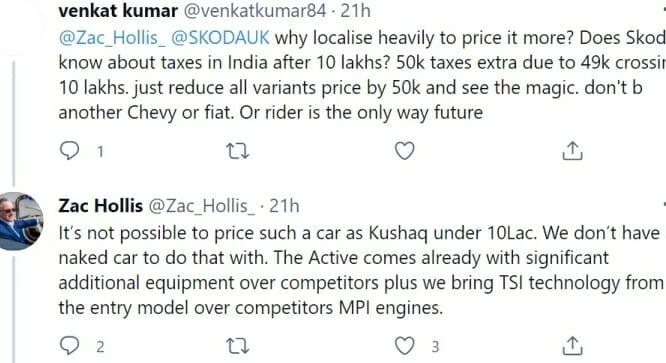This screenshot has width=666, height=363.
Task: Open venkat's tweet about taxes in India
Action: [x=362, y=75]
